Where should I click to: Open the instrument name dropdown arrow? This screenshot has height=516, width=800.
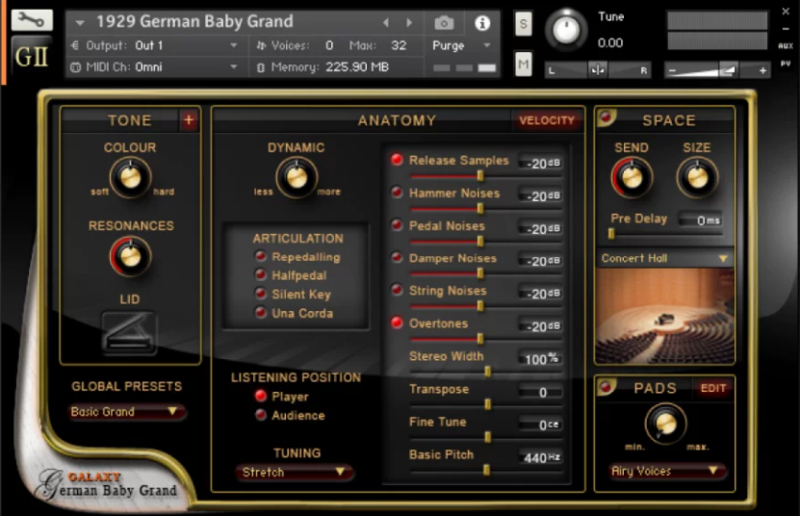pyautogui.click(x=80, y=22)
